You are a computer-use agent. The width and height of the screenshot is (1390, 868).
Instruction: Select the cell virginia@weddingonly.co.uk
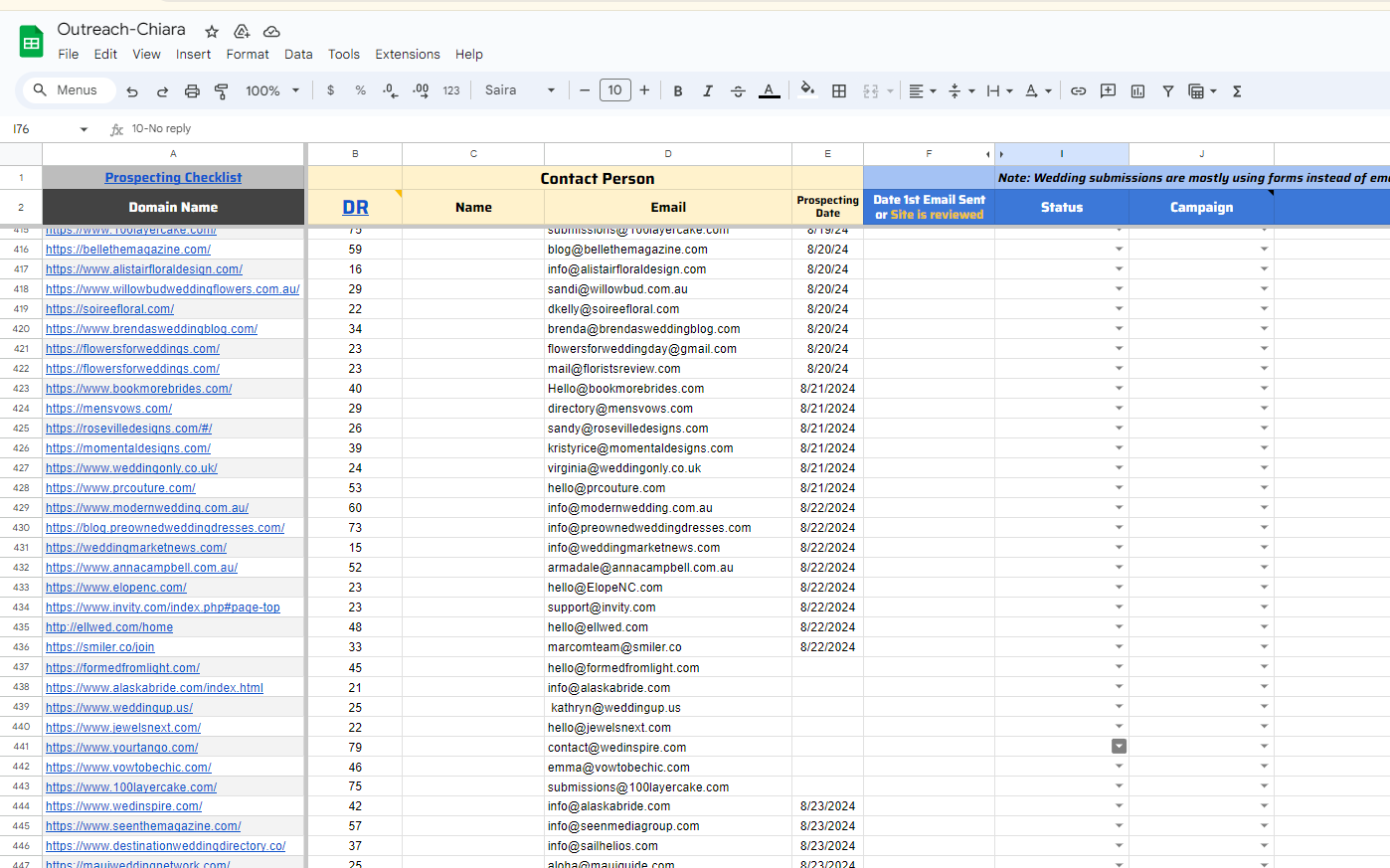pyautogui.click(x=668, y=468)
